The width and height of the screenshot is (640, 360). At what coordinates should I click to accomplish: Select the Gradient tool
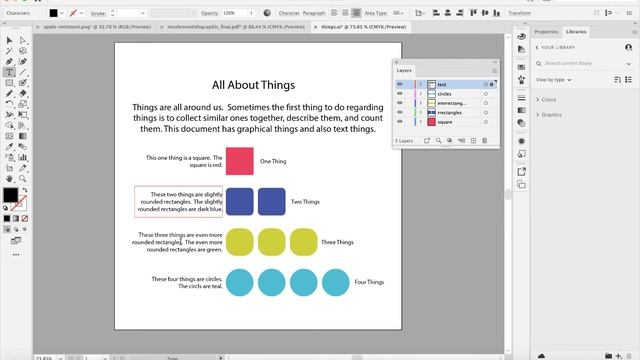23,136
